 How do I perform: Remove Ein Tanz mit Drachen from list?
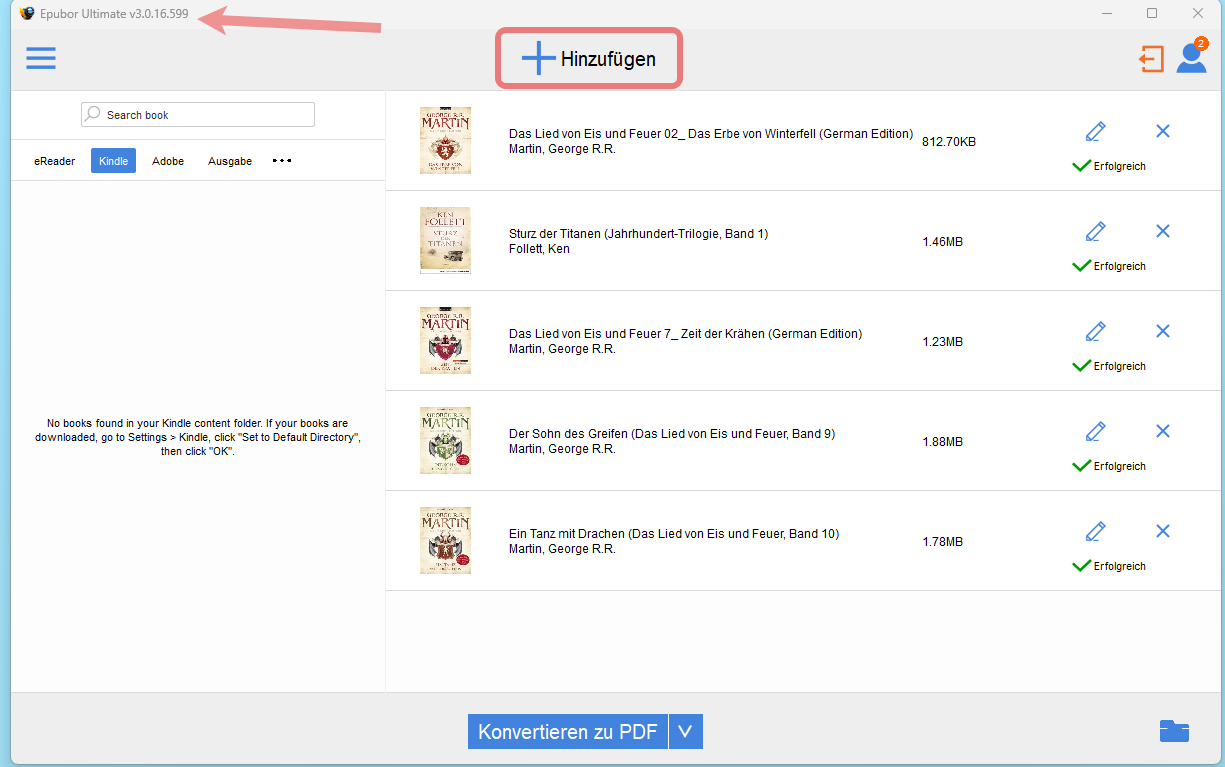click(1163, 531)
